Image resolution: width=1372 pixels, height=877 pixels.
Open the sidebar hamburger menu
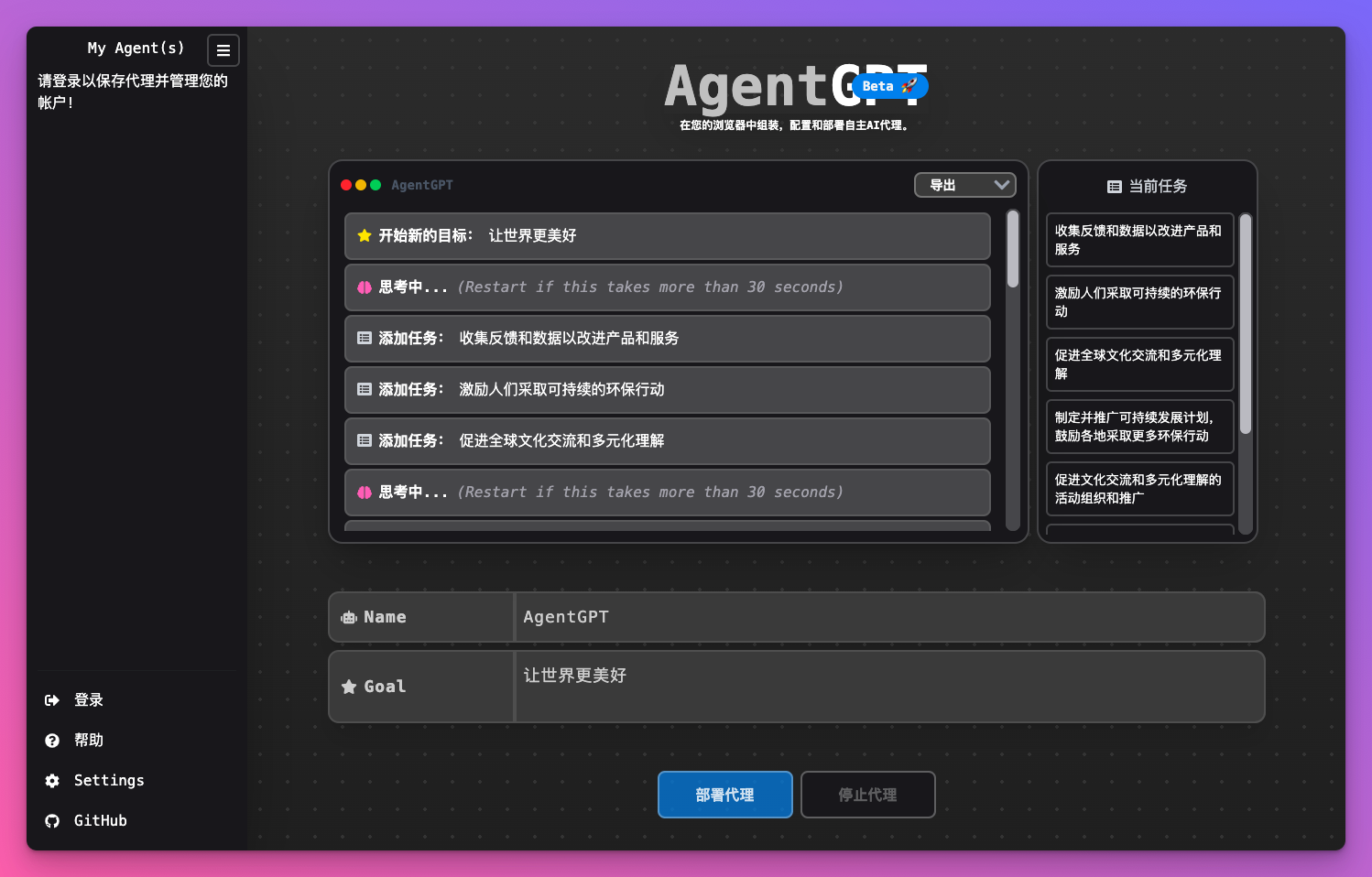click(x=223, y=50)
